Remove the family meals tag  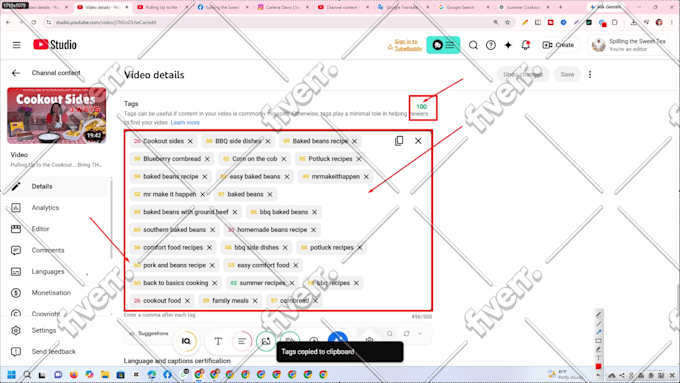(255, 301)
